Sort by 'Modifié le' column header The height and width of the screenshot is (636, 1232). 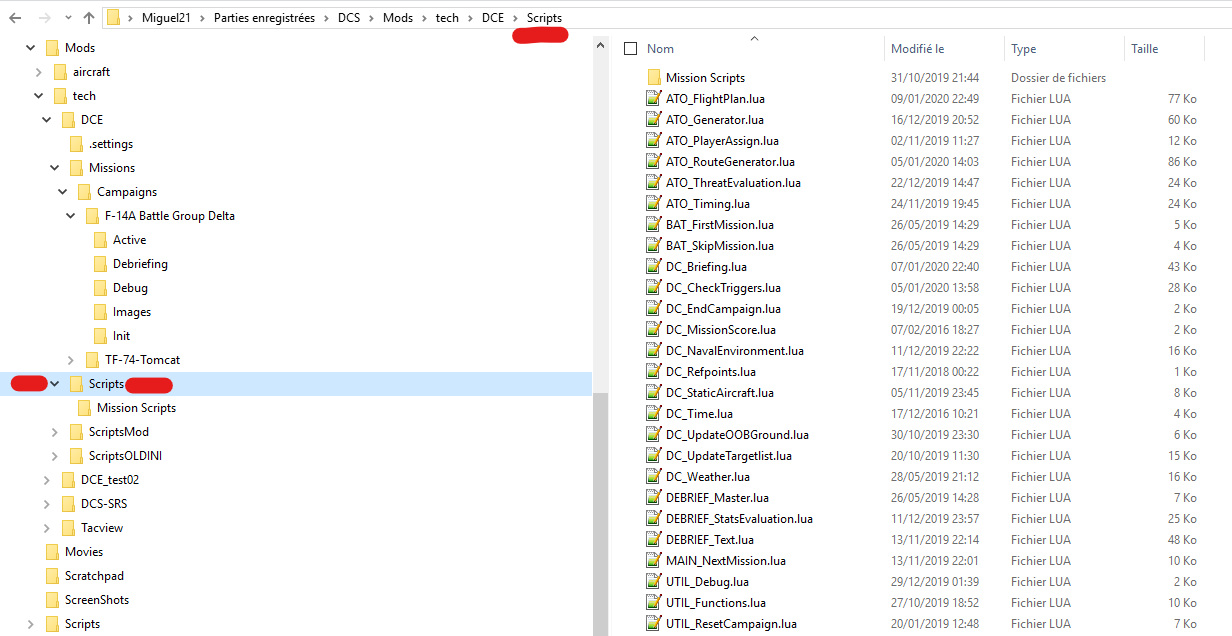click(917, 48)
